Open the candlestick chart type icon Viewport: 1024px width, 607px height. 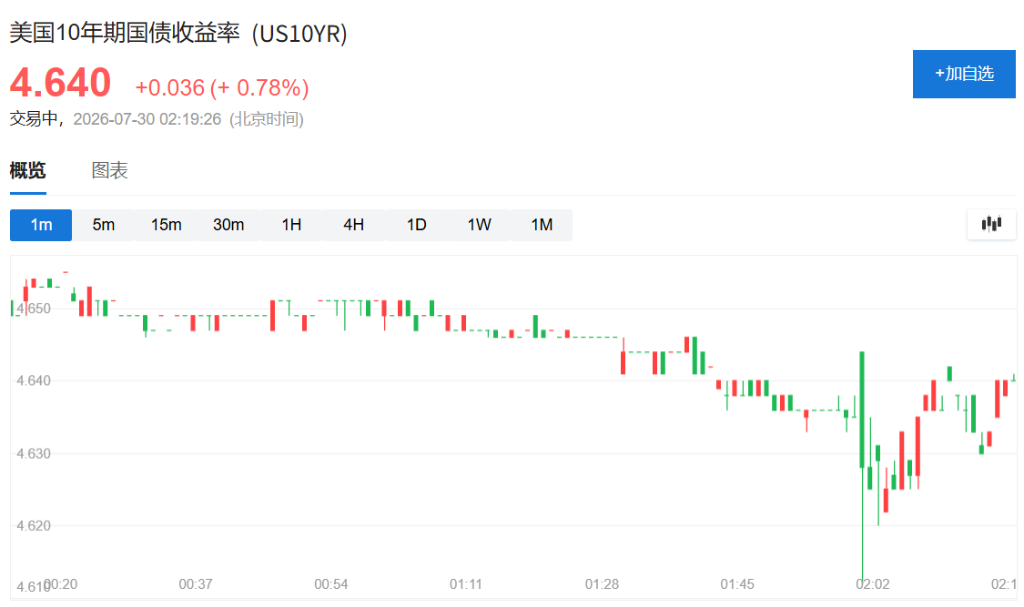click(x=991, y=224)
